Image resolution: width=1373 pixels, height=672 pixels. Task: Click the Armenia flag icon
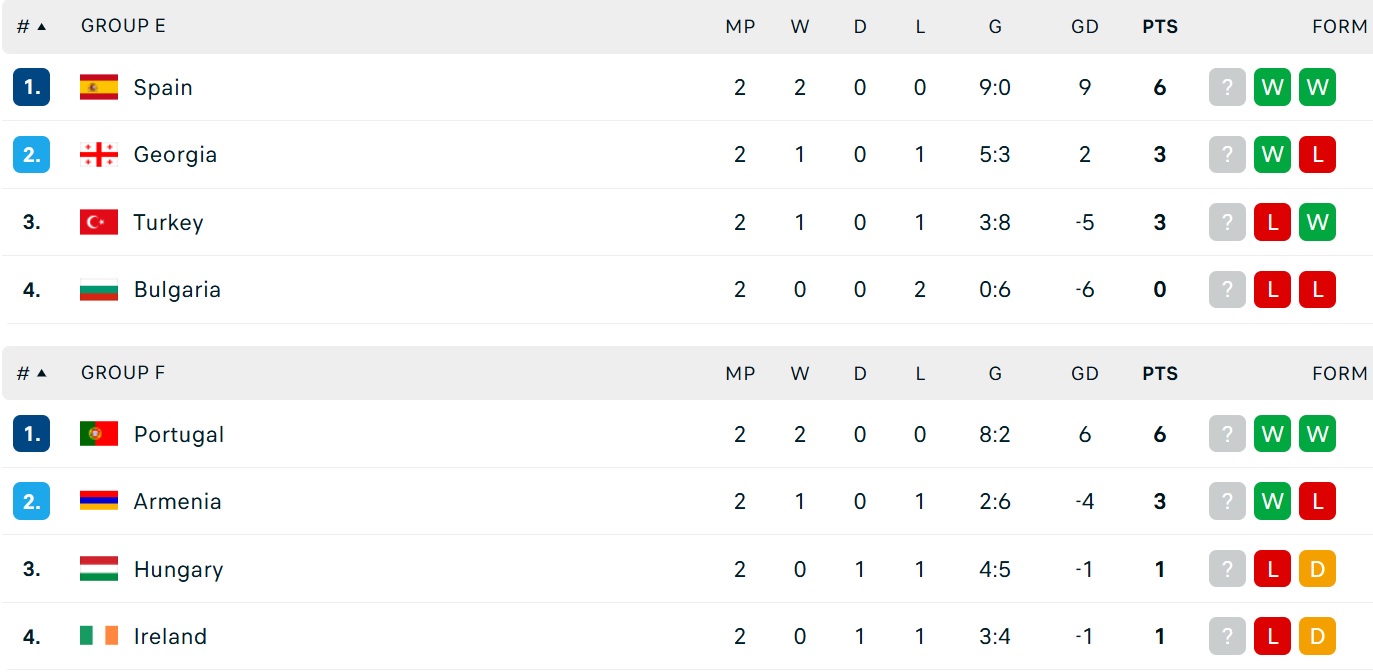pos(99,501)
